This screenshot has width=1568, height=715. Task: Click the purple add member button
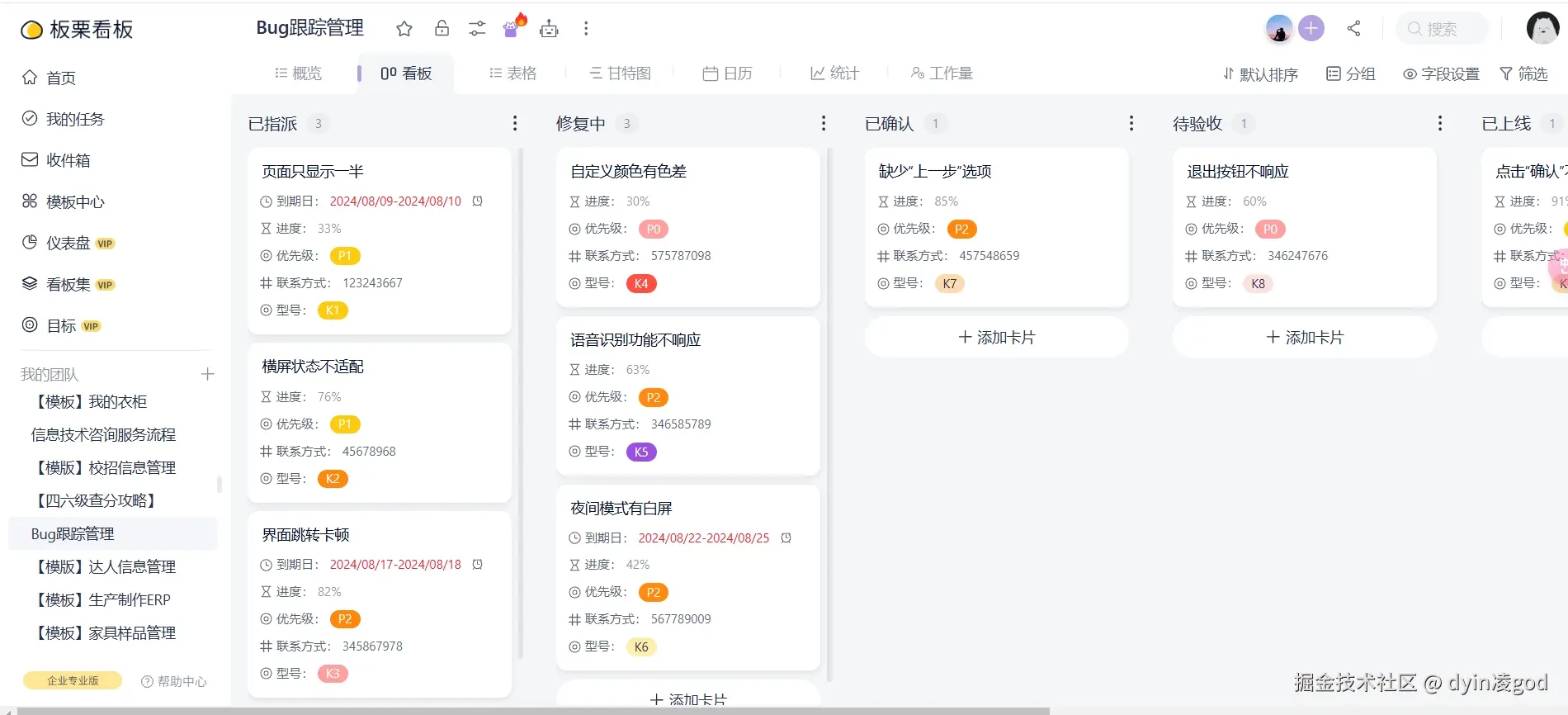[x=1311, y=29]
